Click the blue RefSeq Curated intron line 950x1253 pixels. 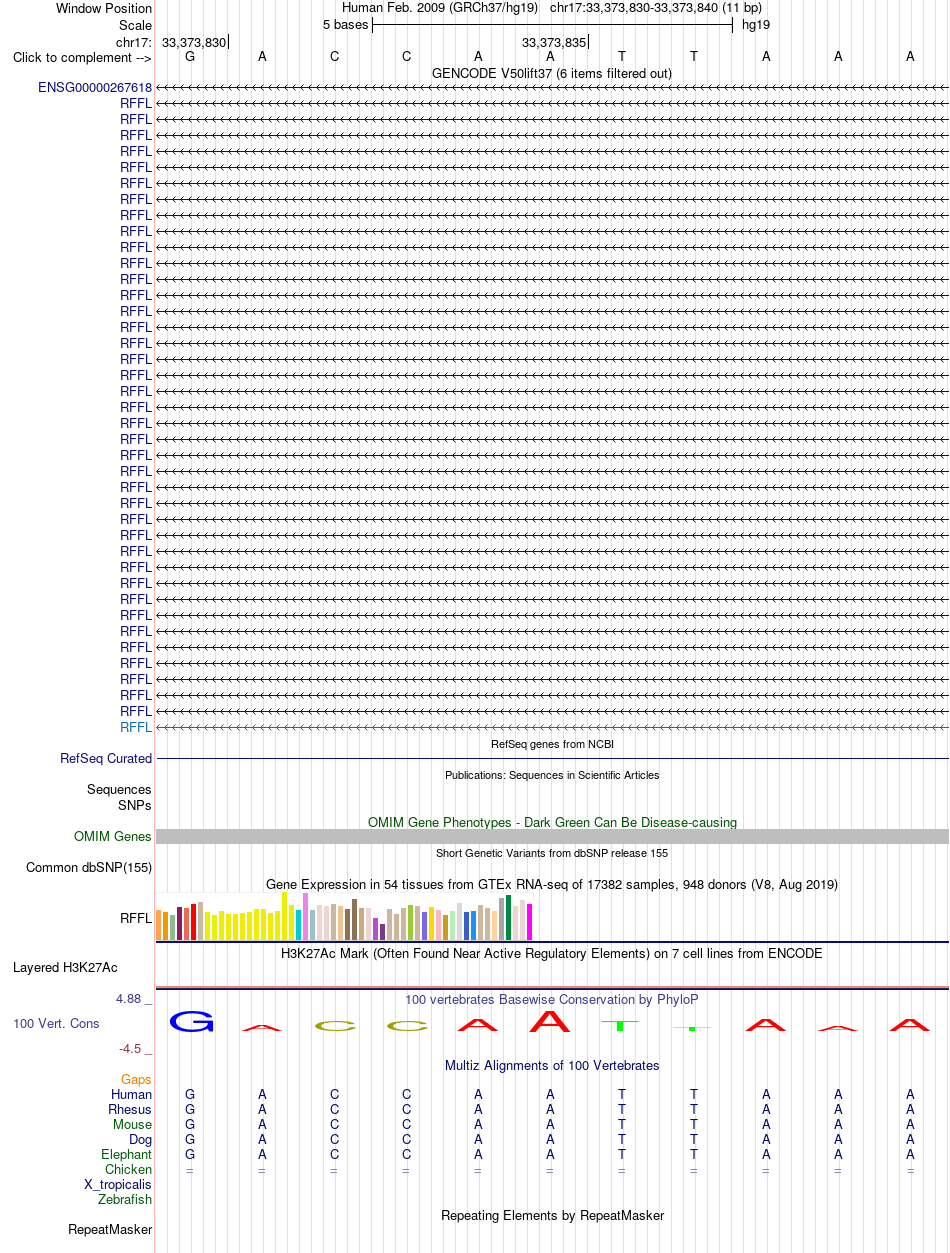coord(552,759)
